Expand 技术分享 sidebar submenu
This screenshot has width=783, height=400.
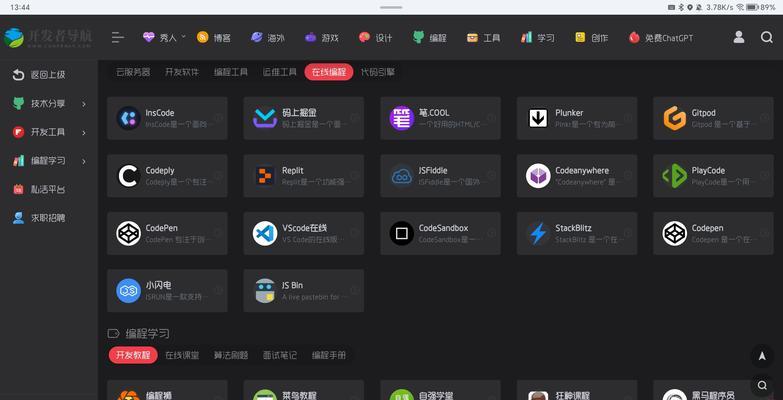(83, 104)
